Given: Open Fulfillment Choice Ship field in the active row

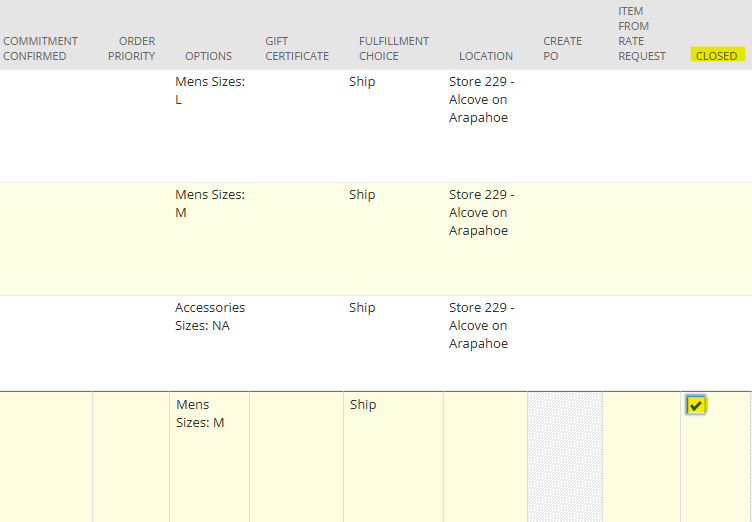Looking at the screenshot, I should pyautogui.click(x=393, y=457).
